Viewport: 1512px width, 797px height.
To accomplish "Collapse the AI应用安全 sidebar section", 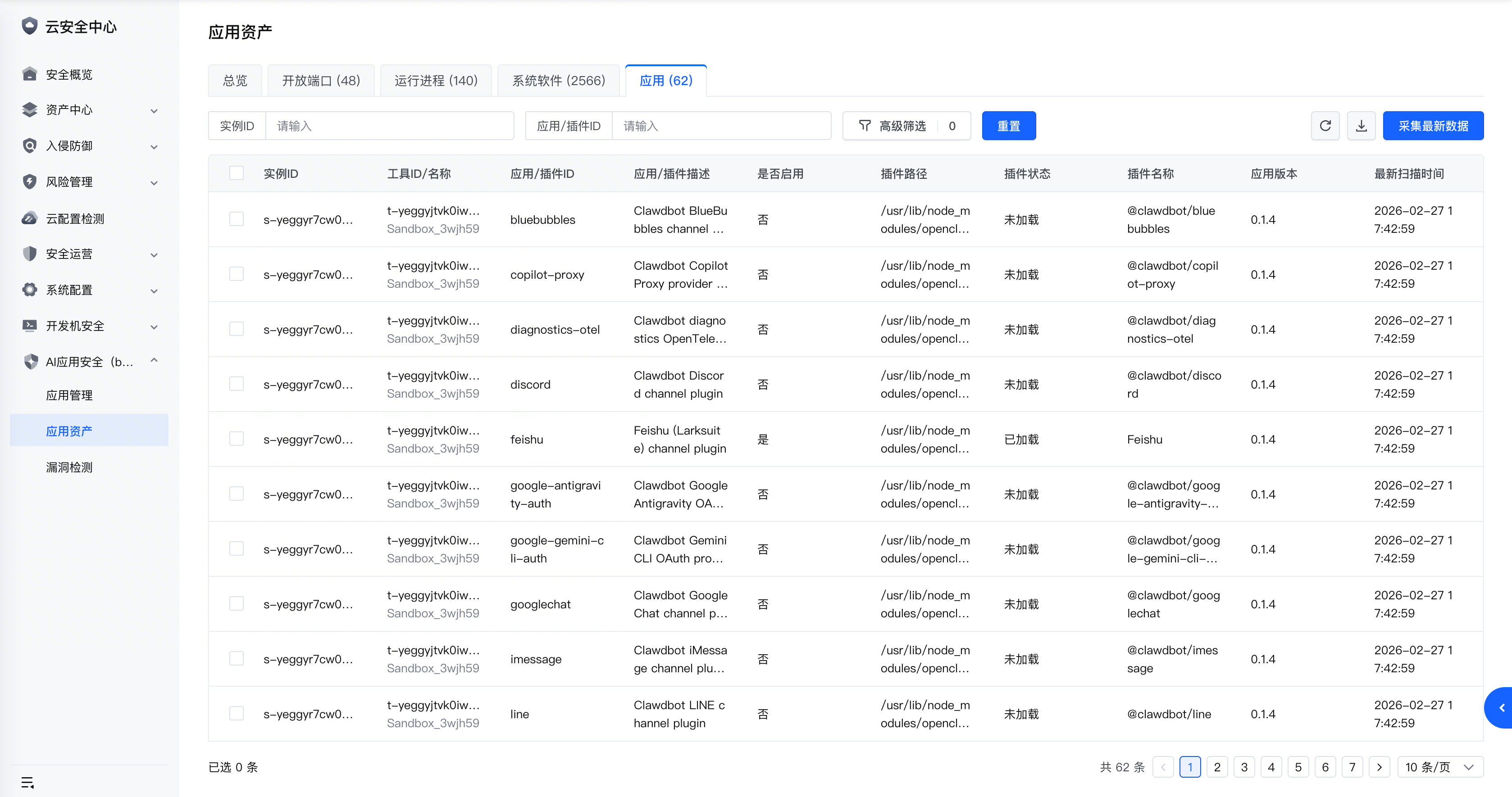I will pyautogui.click(x=154, y=360).
